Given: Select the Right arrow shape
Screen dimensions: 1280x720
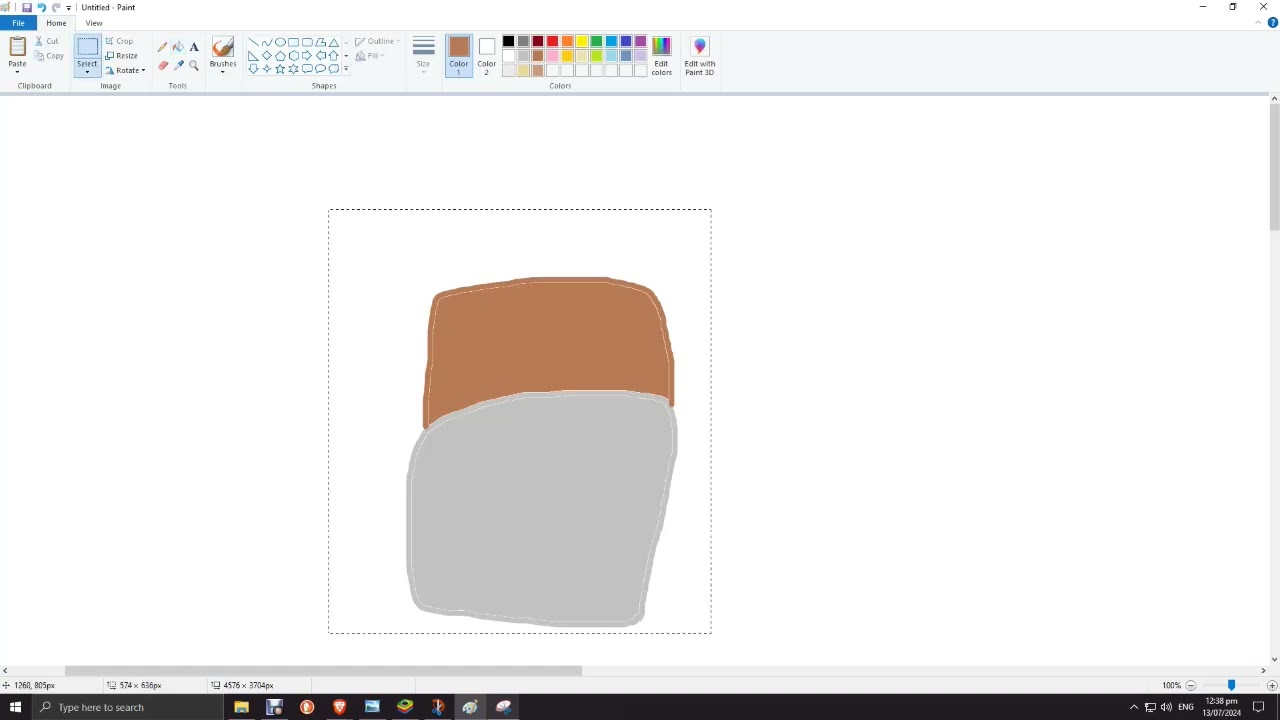Looking at the screenshot, I should tap(307, 56).
